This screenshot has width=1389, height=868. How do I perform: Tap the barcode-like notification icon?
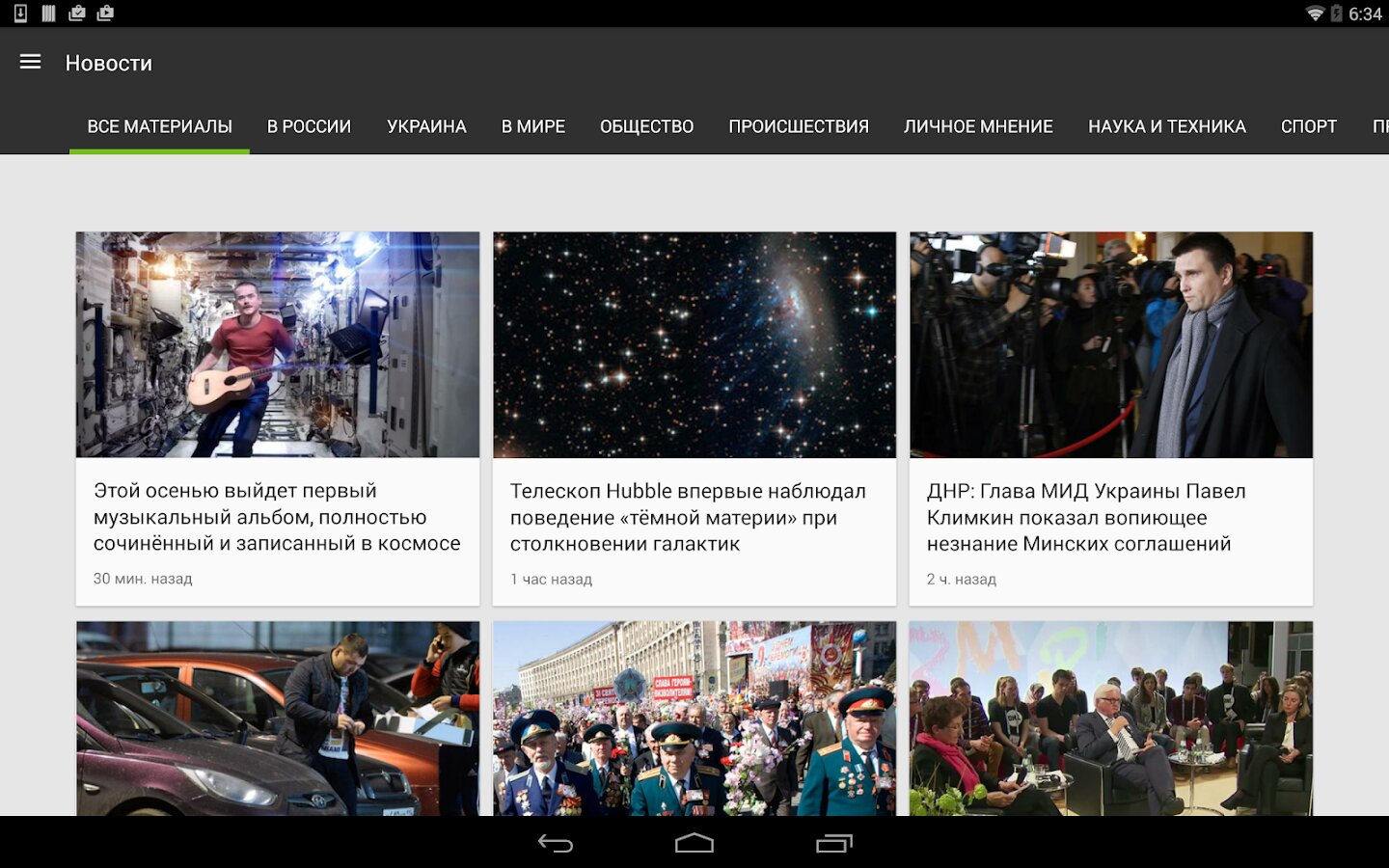point(48,14)
